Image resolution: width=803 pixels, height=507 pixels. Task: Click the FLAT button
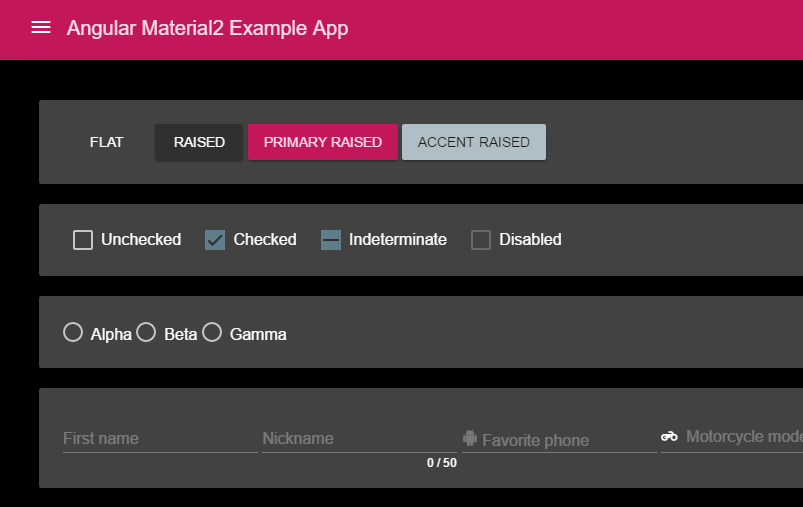pos(107,142)
